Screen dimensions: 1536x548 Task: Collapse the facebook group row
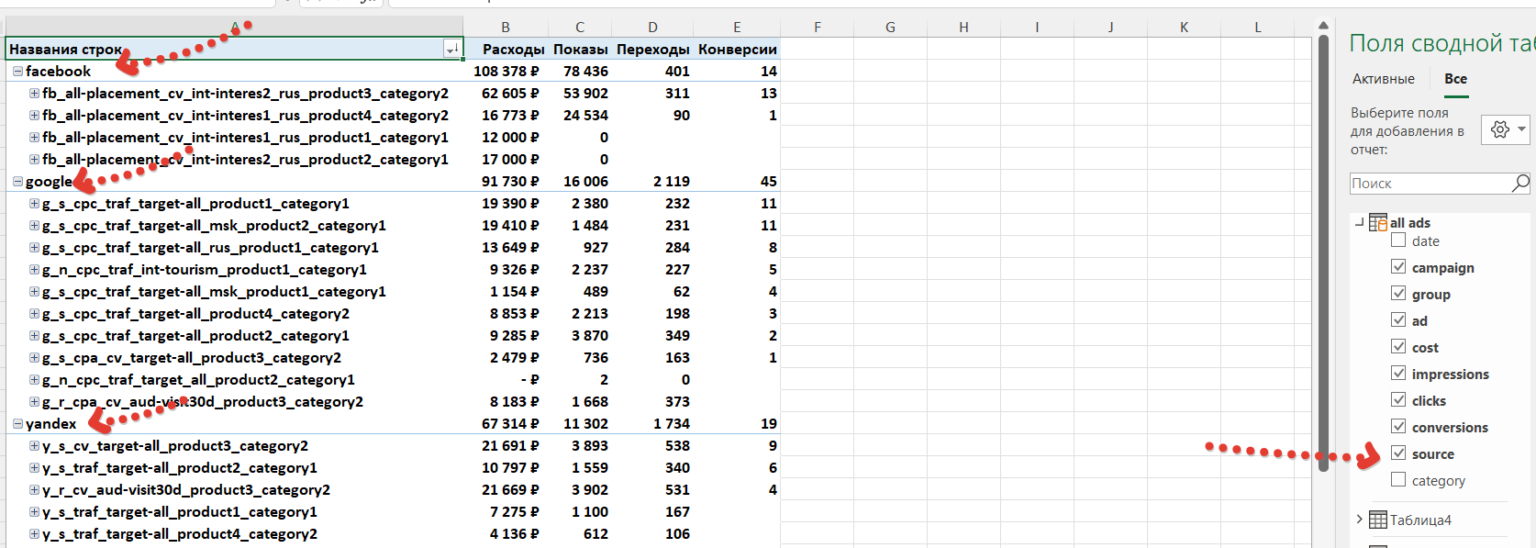[x=18, y=71]
